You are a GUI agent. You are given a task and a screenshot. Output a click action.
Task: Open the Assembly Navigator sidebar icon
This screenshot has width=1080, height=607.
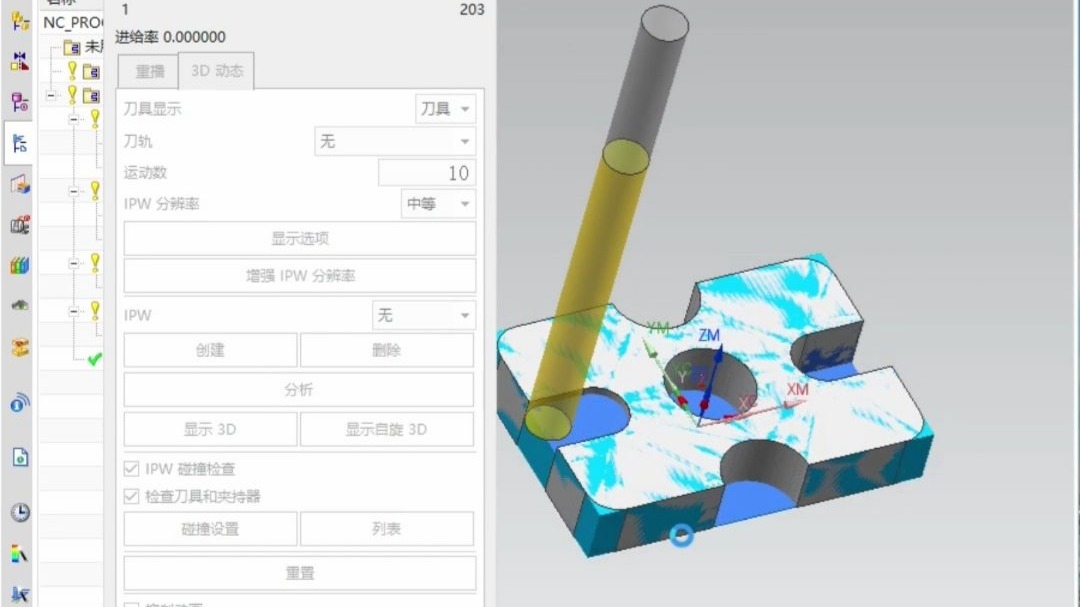click(19, 21)
